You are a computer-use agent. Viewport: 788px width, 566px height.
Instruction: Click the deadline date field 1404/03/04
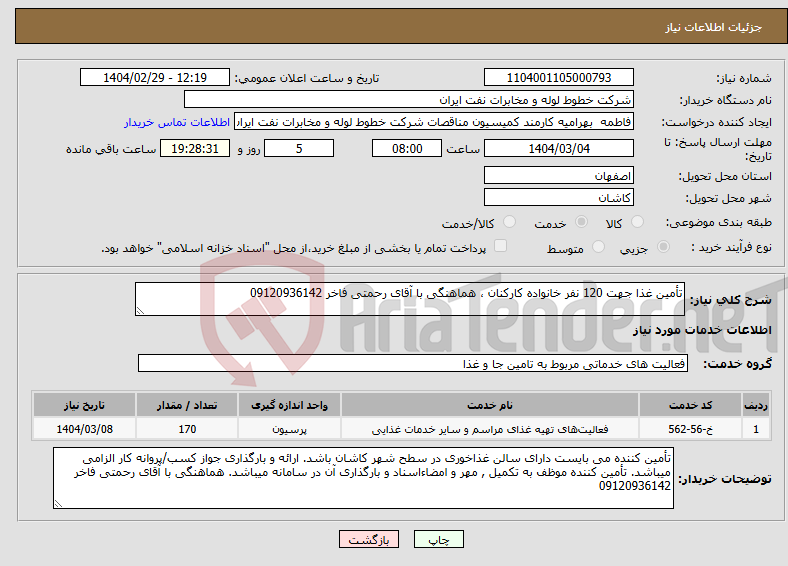click(558, 148)
